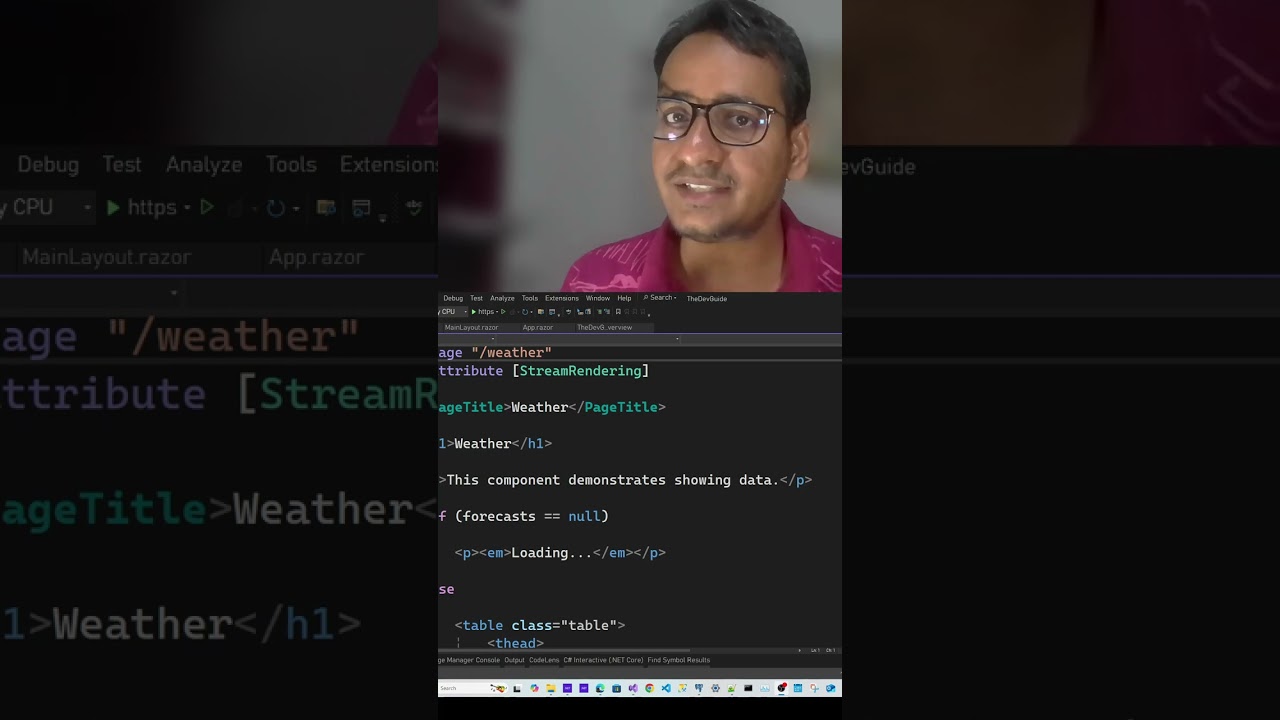Screen dimensions: 1280x720
Task: Click the StreamRendering attribute text
Action: pyautogui.click(x=580, y=371)
